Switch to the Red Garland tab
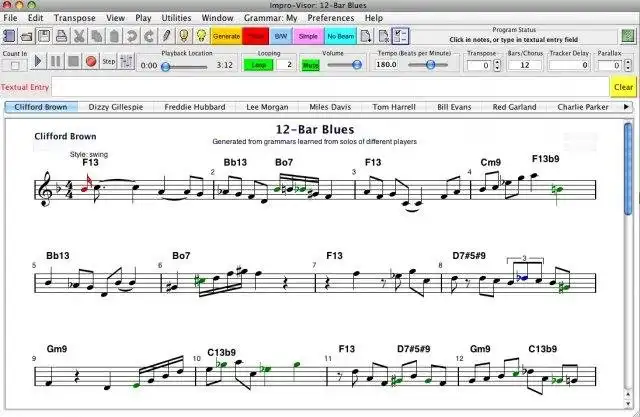Screen dimensions: 640x417 pyautogui.click(x=514, y=107)
